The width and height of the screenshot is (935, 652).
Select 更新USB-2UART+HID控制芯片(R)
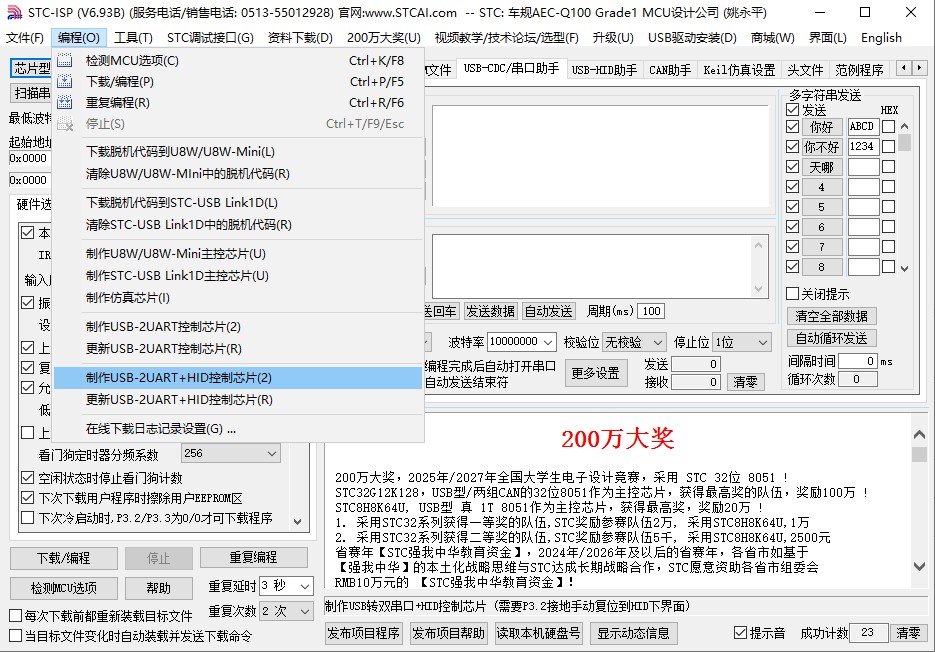pyautogui.click(x=239, y=400)
